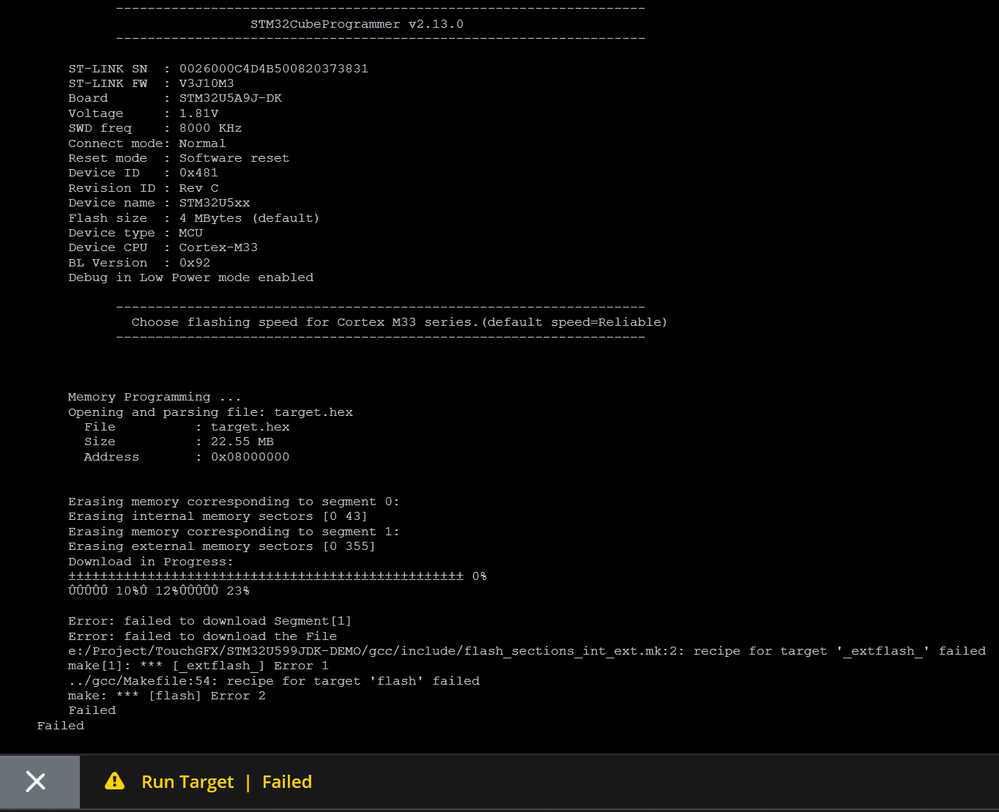Click the Device CPU 'Cortex-M33' line
The image size is (999, 812).
coord(163,247)
